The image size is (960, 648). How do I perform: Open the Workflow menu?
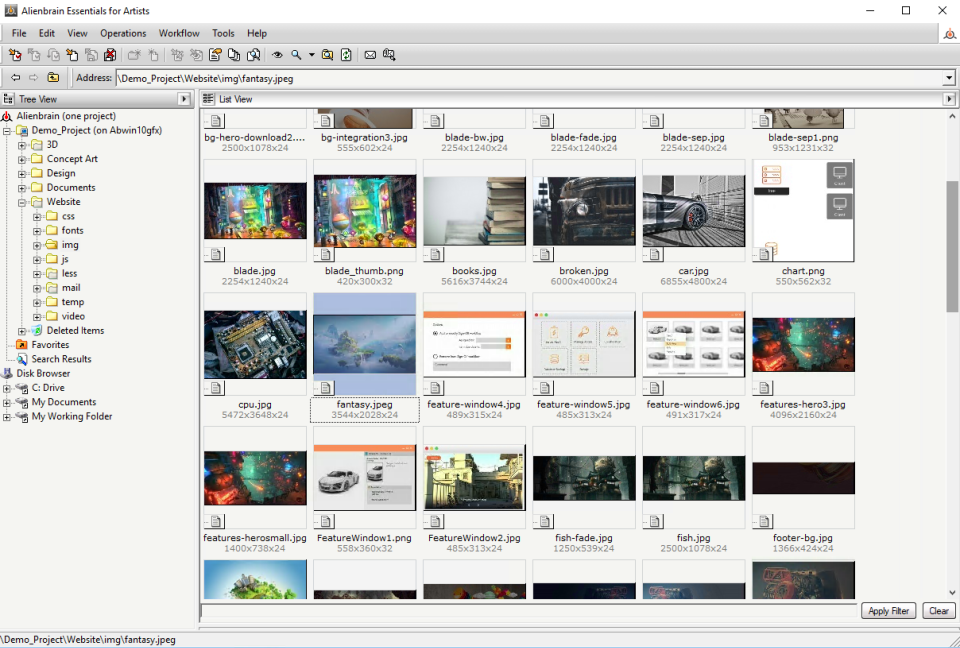pos(179,33)
